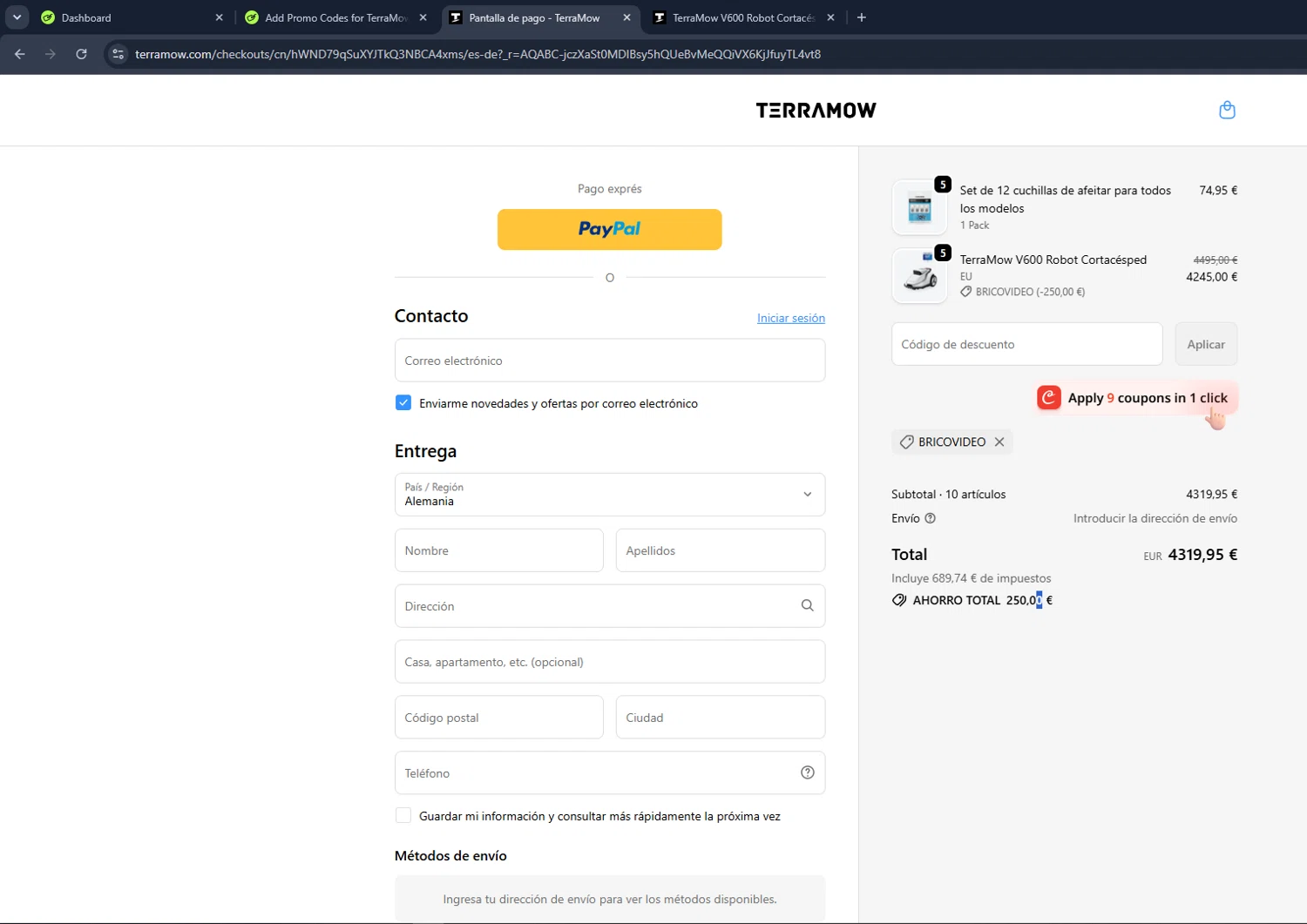
Task: Focus the Teléfono input field
Action: point(610,773)
